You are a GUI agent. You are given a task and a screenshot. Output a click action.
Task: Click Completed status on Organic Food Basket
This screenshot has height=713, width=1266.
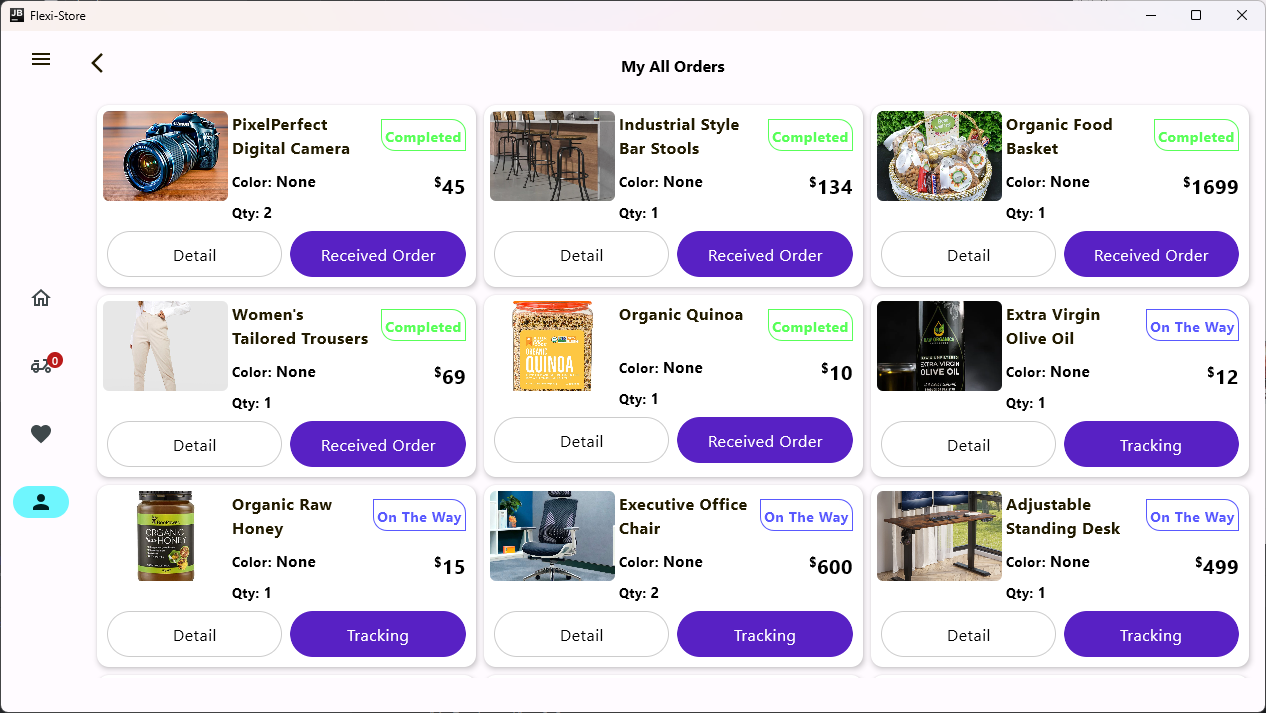point(1196,137)
